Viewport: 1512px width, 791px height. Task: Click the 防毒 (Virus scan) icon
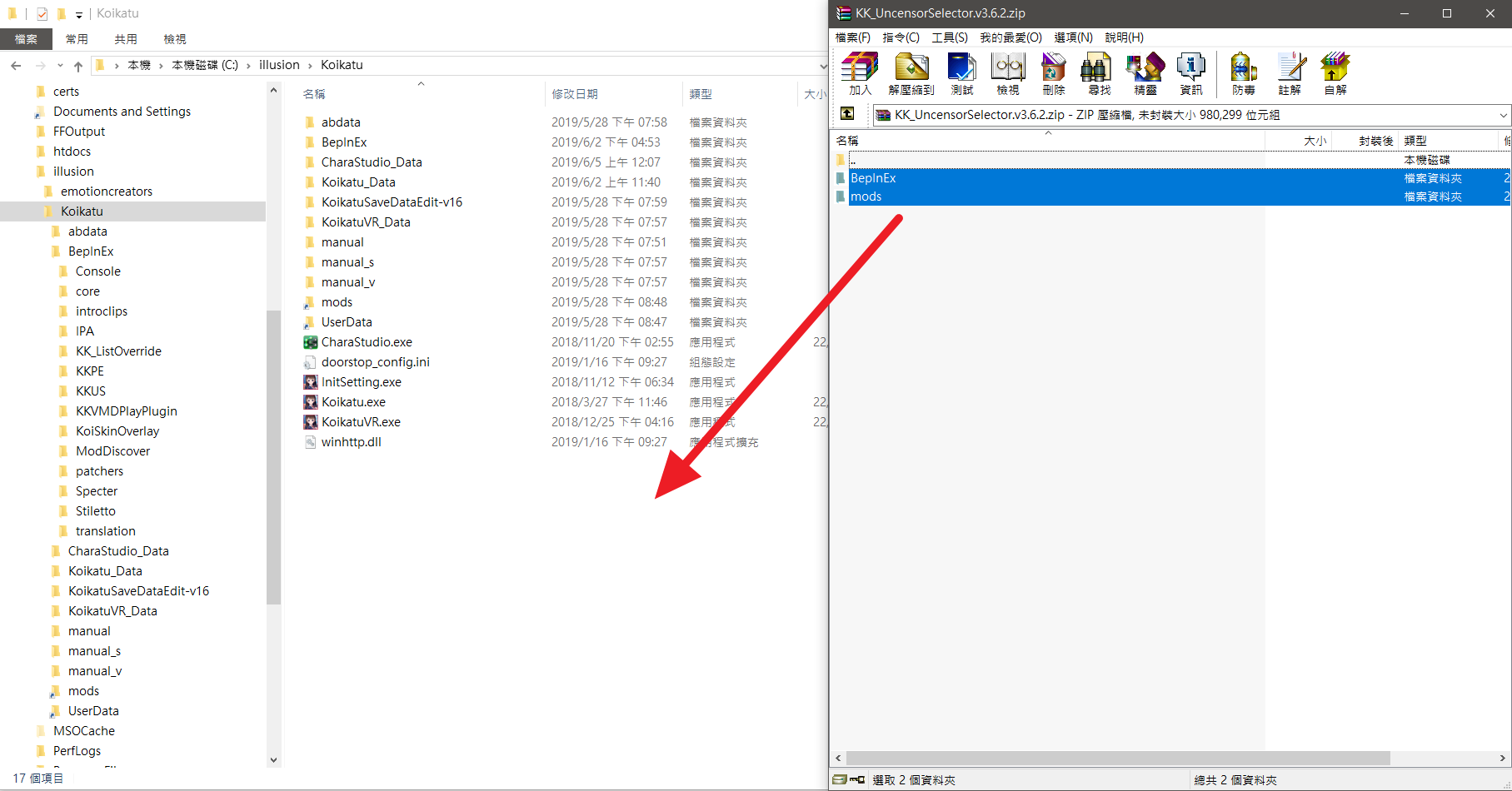click(x=1243, y=73)
